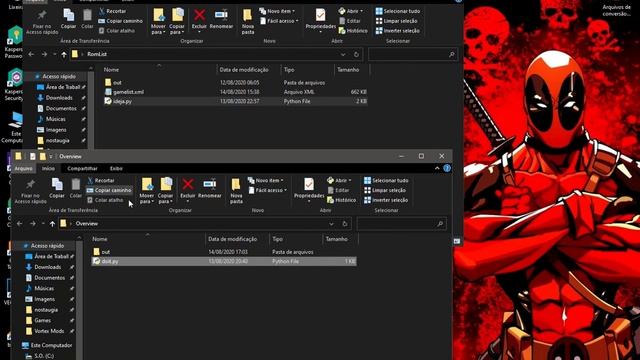Open Fácil acesso dropdown in Overview window

pos(268,190)
